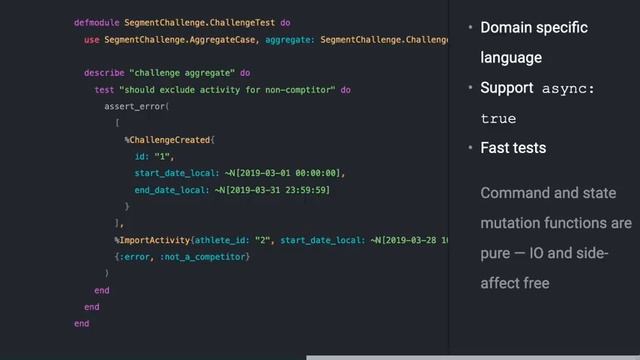The image size is (640, 360).
Task: Click the 'defmodule' keyword in the first code line
Action: [97, 23]
